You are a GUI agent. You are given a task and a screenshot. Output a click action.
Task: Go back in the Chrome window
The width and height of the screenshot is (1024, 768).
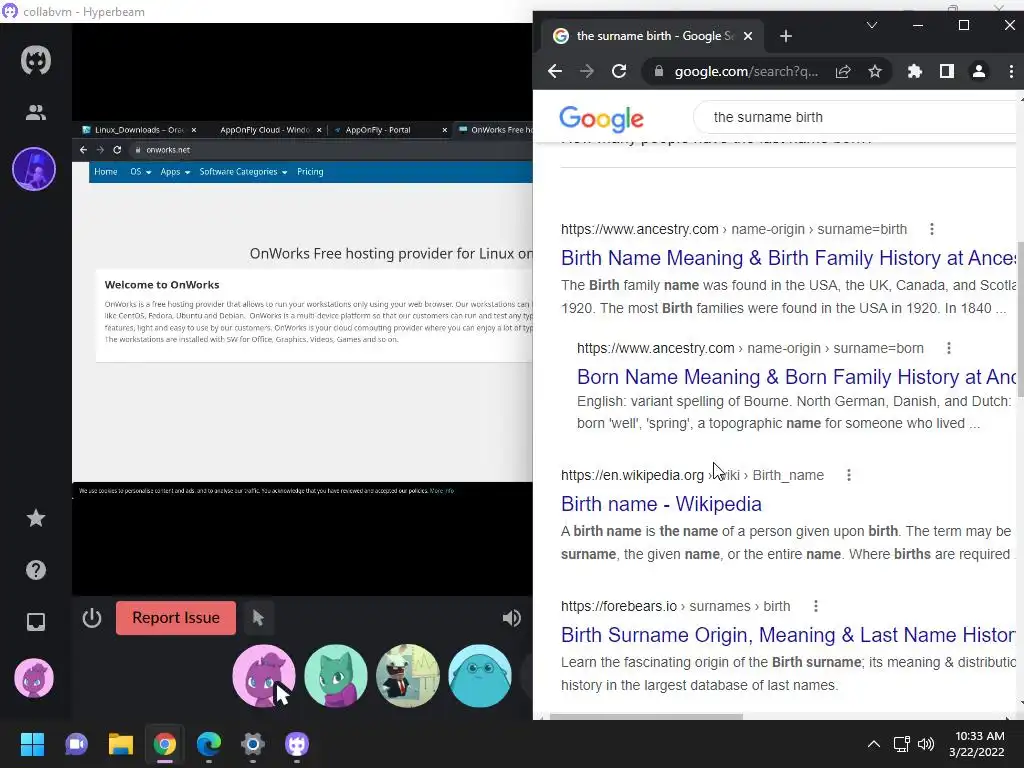[554, 71]
